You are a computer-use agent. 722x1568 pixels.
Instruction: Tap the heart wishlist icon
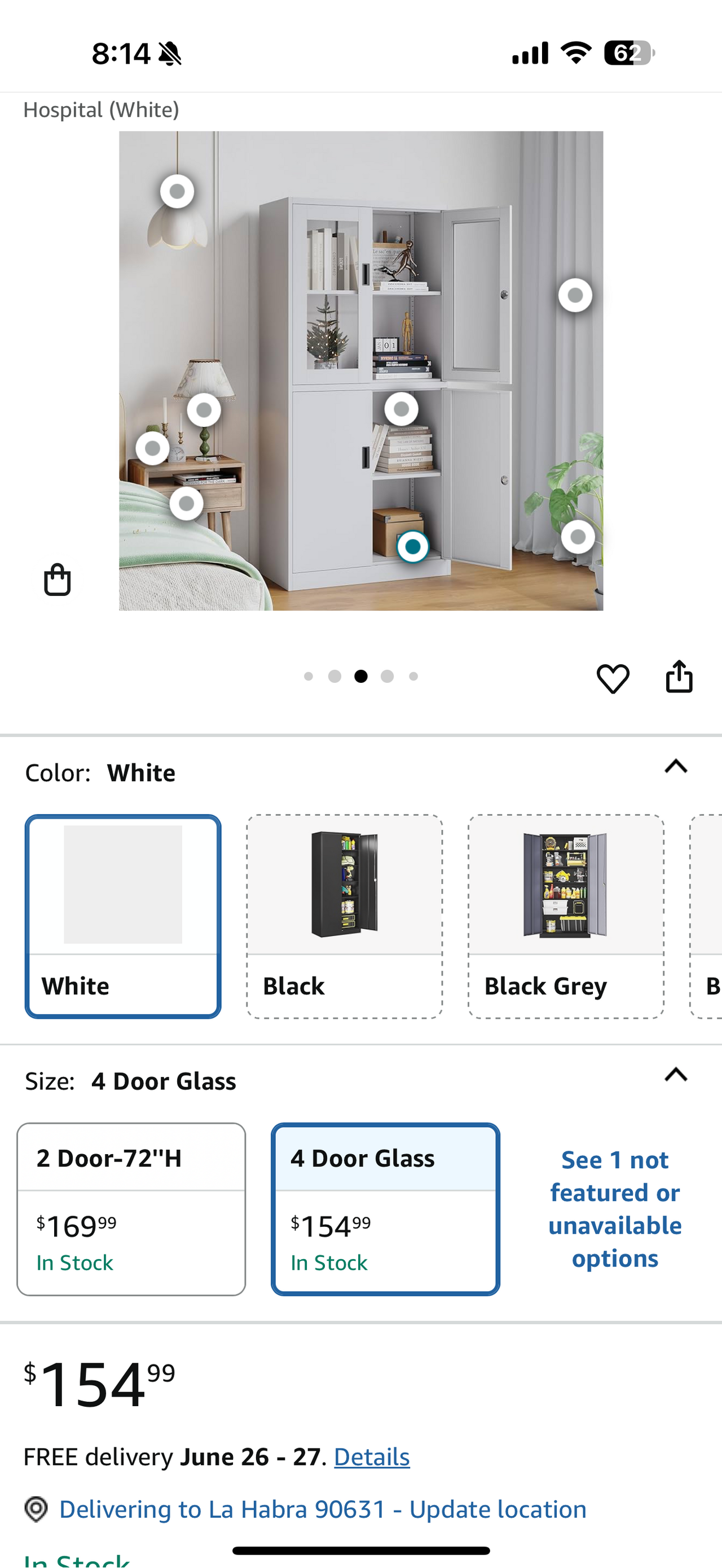(613, 678)
